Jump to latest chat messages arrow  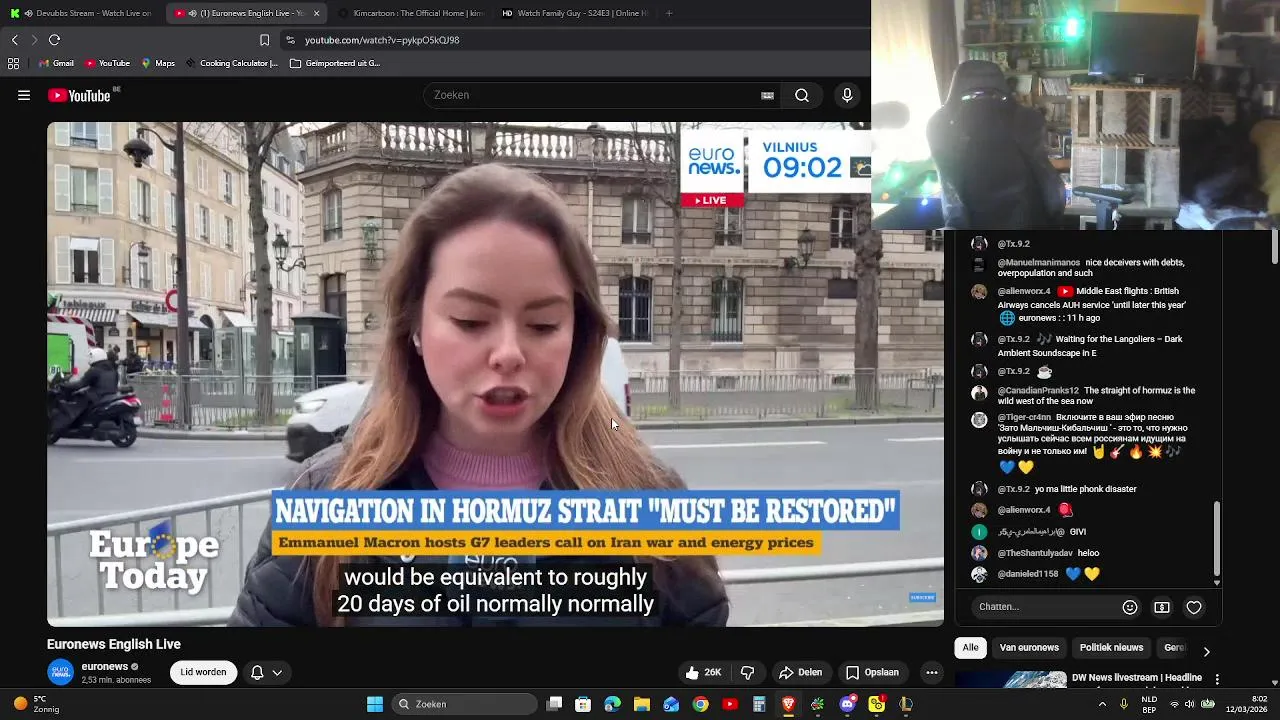[1217, 582]
